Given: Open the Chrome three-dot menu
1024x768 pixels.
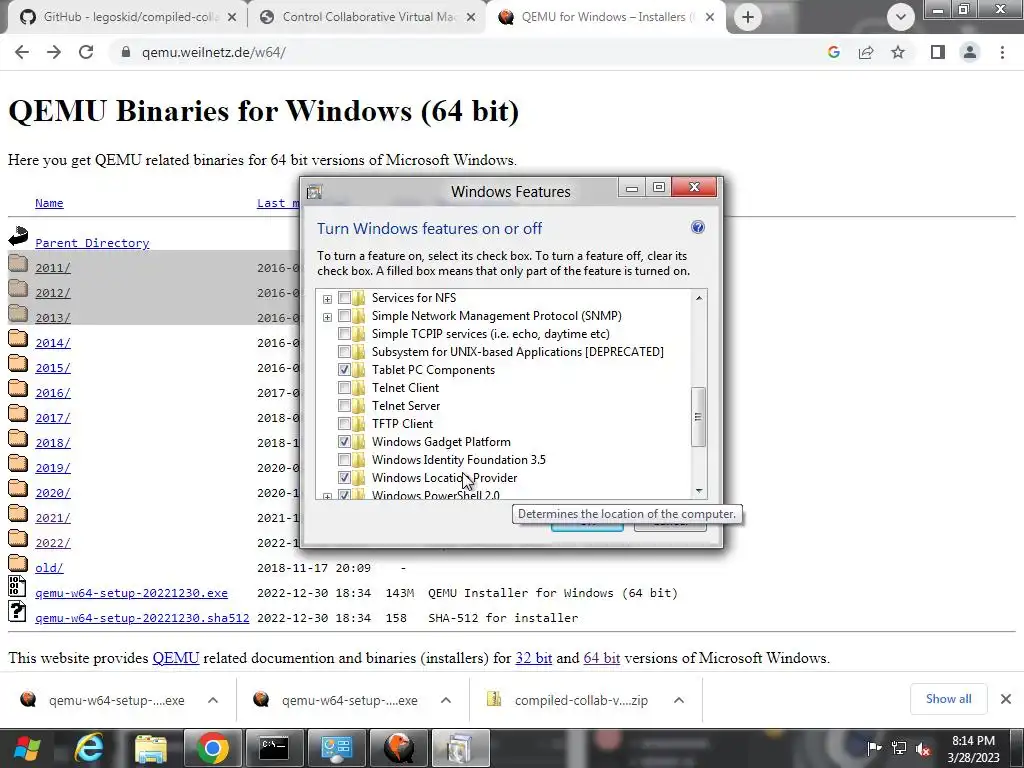Looking at the screenshot, I should click(x=1002, y=52).
